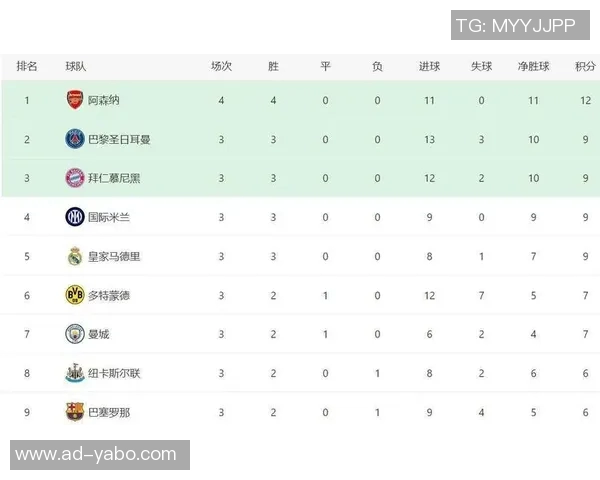Click the Bayern Munich crest icon
The image size is (600, 480).
[x=74, y=178]
